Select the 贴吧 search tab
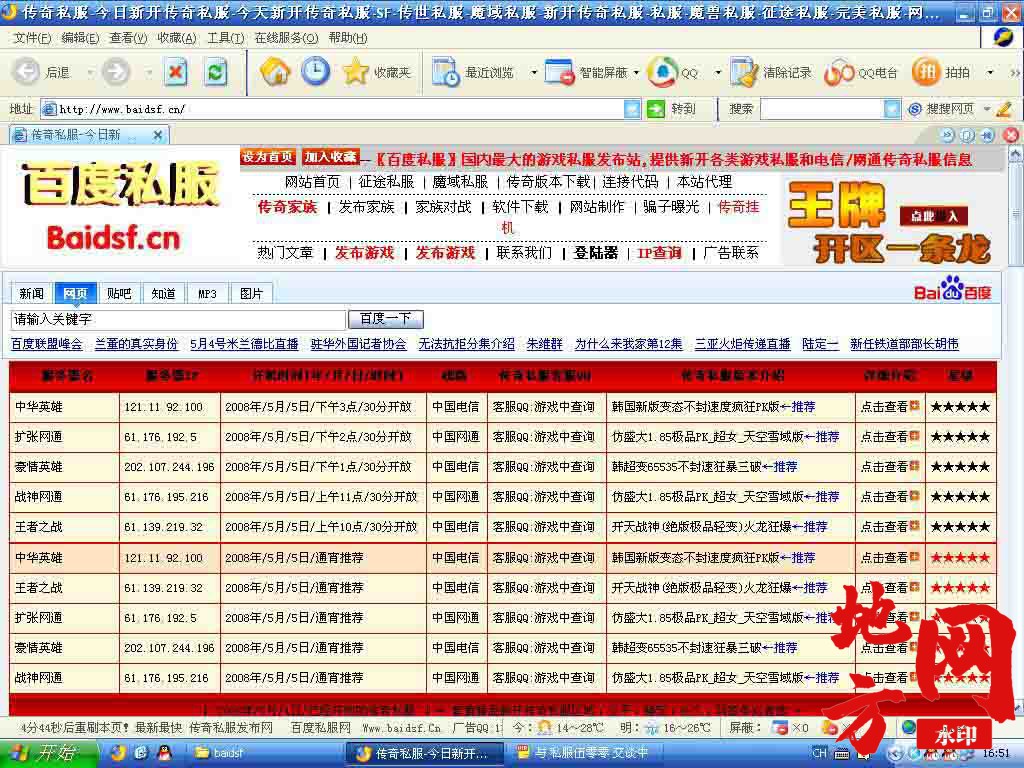Screen dimensions: 1024x768 tap(119, 293)
